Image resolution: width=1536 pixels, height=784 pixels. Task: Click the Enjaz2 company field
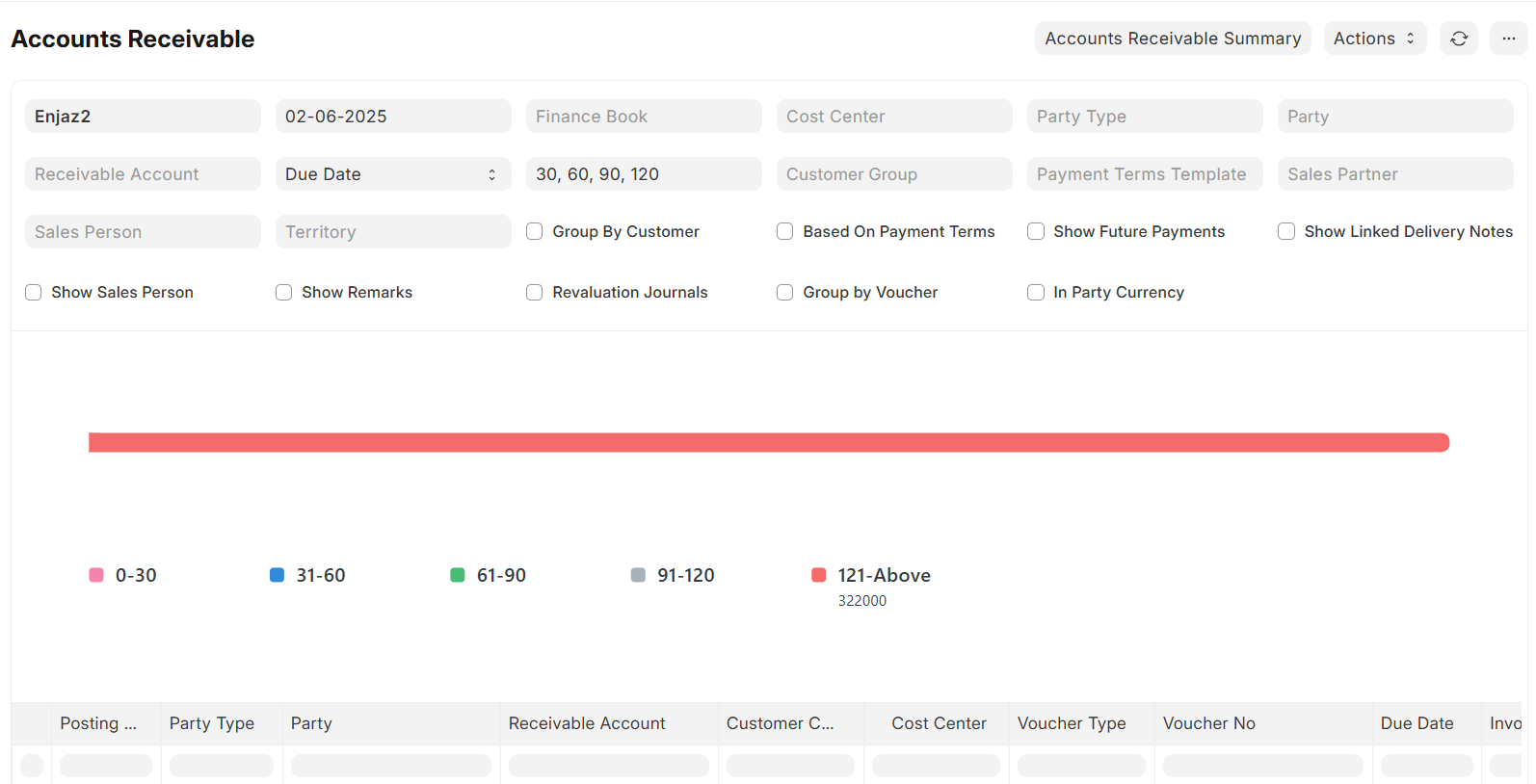tap(142, 117)
